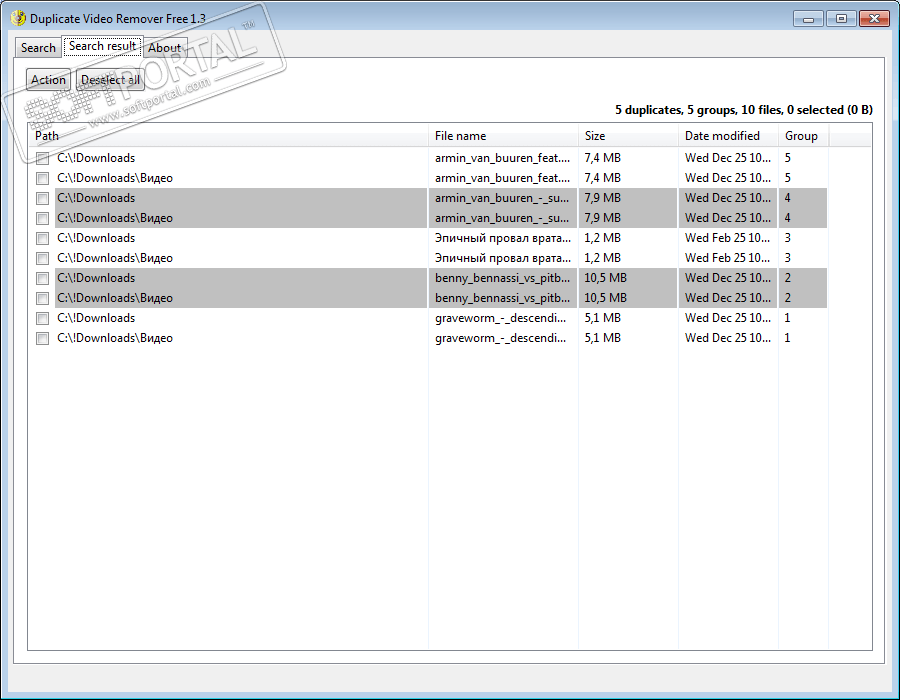900x700 pixels.
Task: Check the C:\!Downloads\Видео row in group 5
Action: pyautogui.click(x=42, y=178)
